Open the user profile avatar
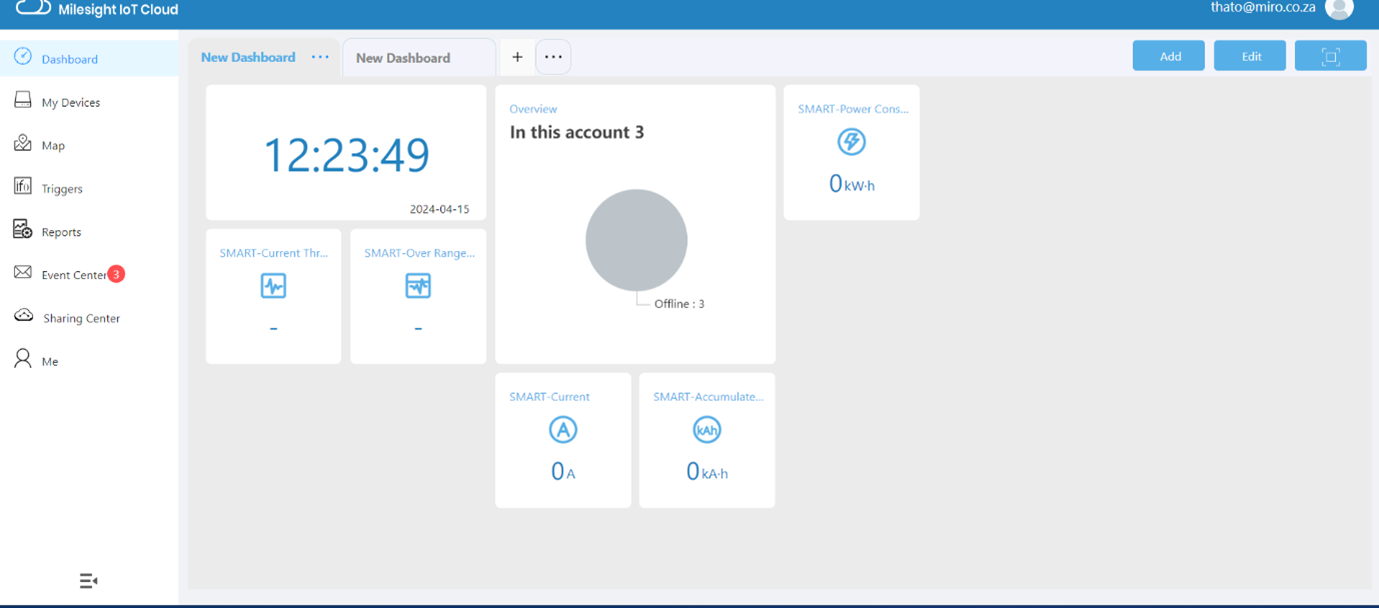The height and width of the screenshot is (608, 1379). coord(1338,9)
